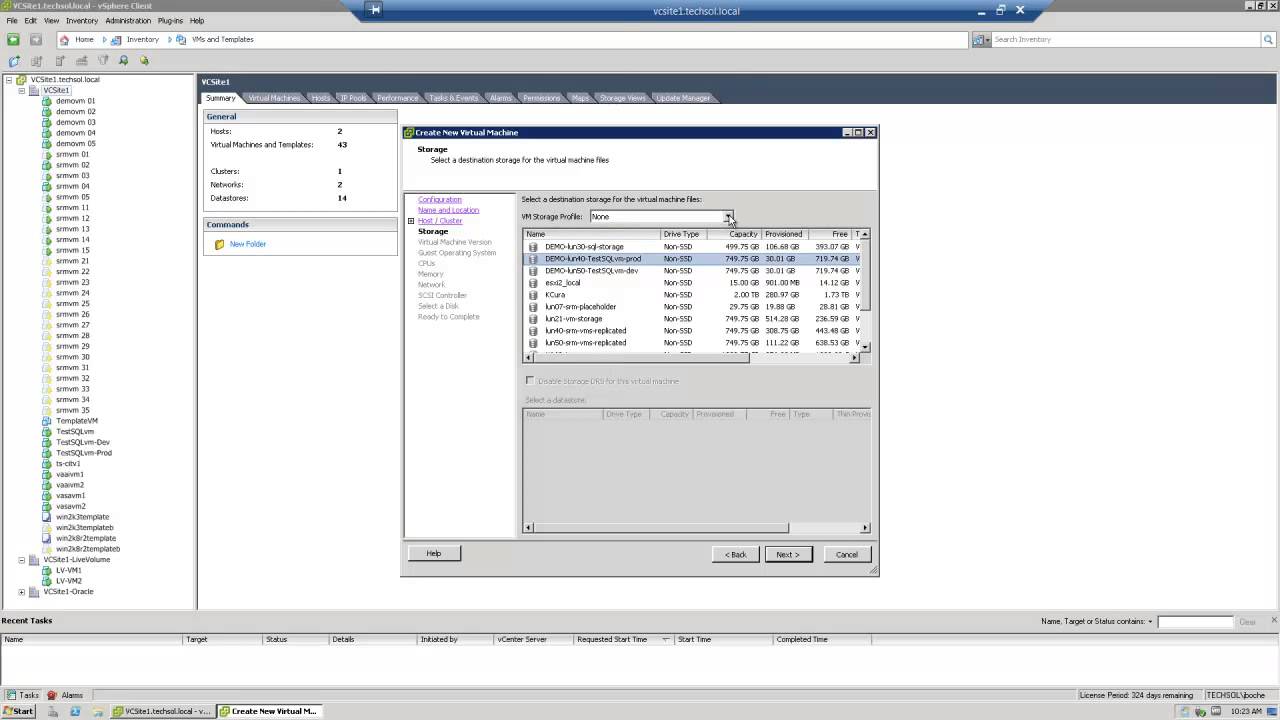The image size is (1280, 720).
Task: Go to the Name and Location link
Action: coord(448,210)
